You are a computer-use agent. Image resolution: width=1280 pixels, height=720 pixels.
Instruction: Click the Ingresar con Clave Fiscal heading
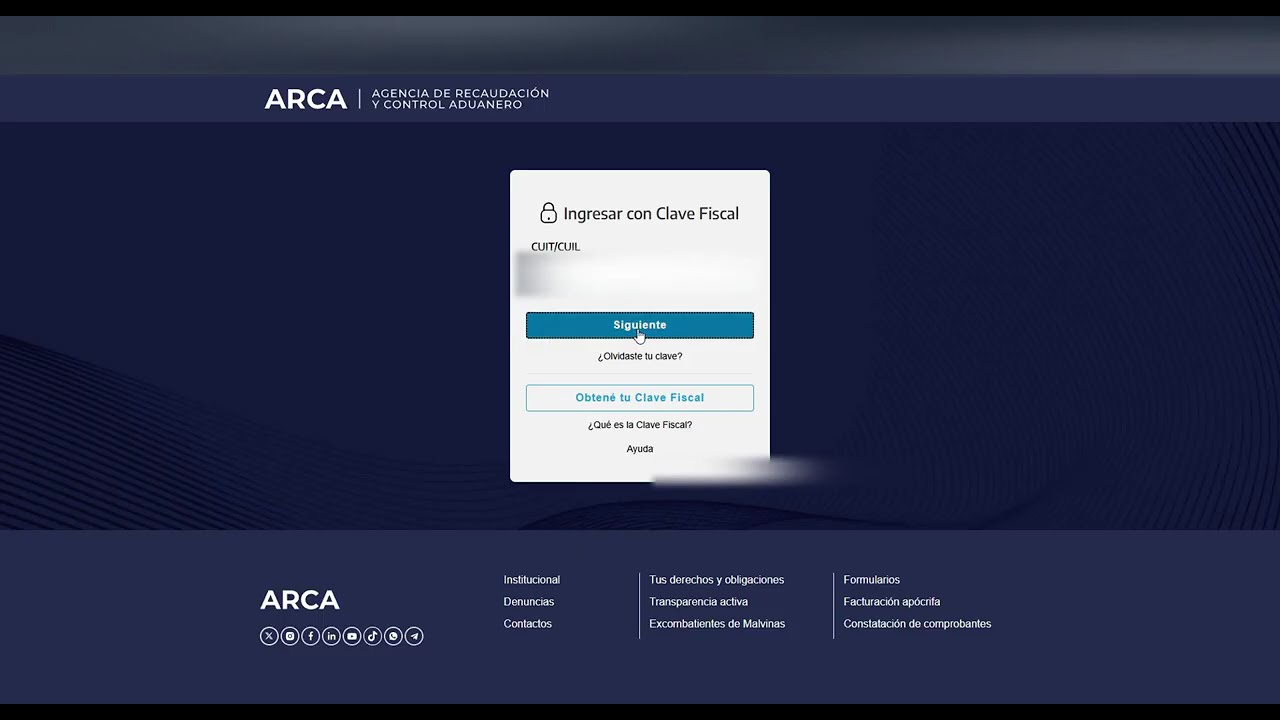point(651,213)
